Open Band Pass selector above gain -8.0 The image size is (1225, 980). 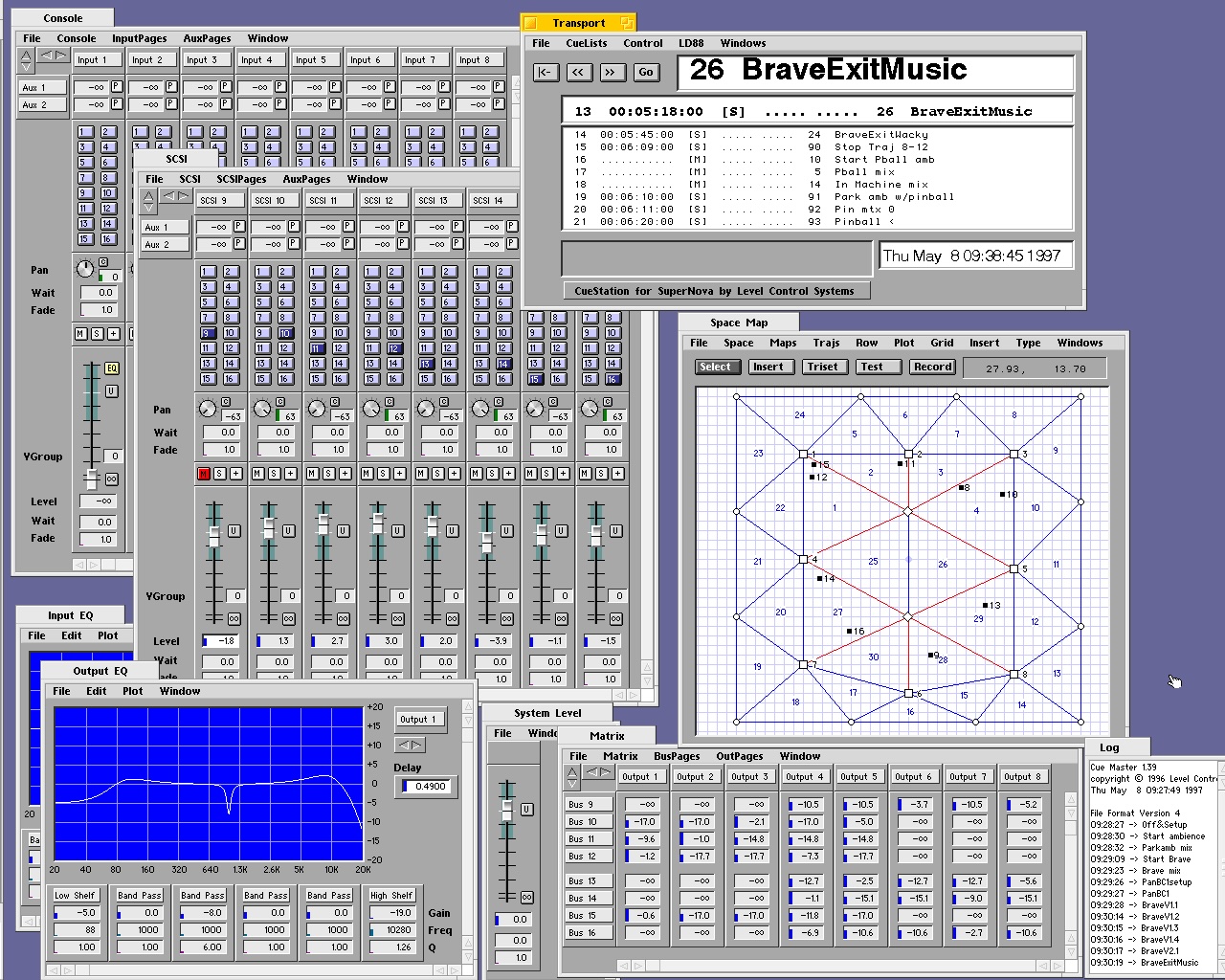pos(202,896)
